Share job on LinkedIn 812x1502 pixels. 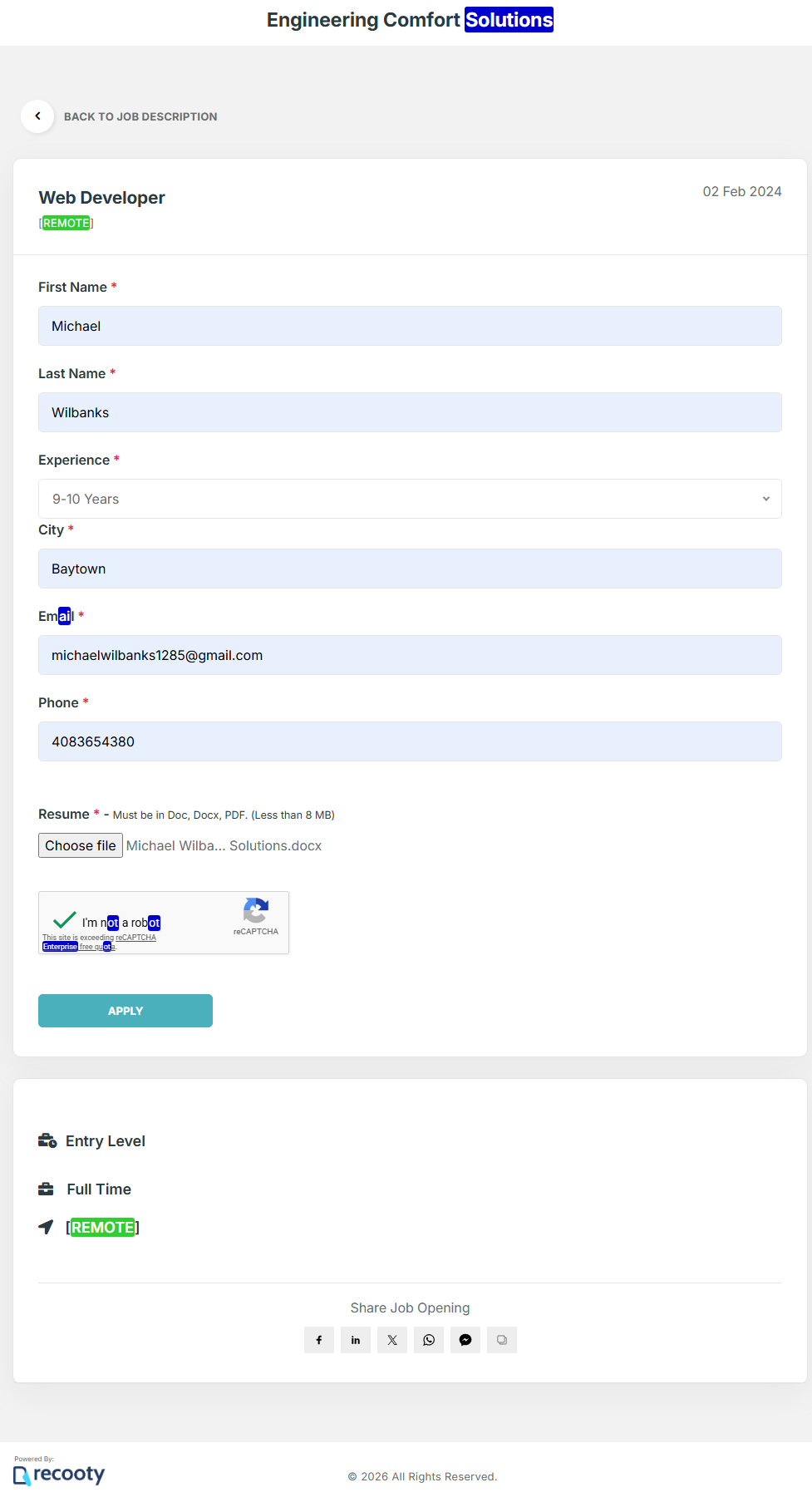[356, 1340]
